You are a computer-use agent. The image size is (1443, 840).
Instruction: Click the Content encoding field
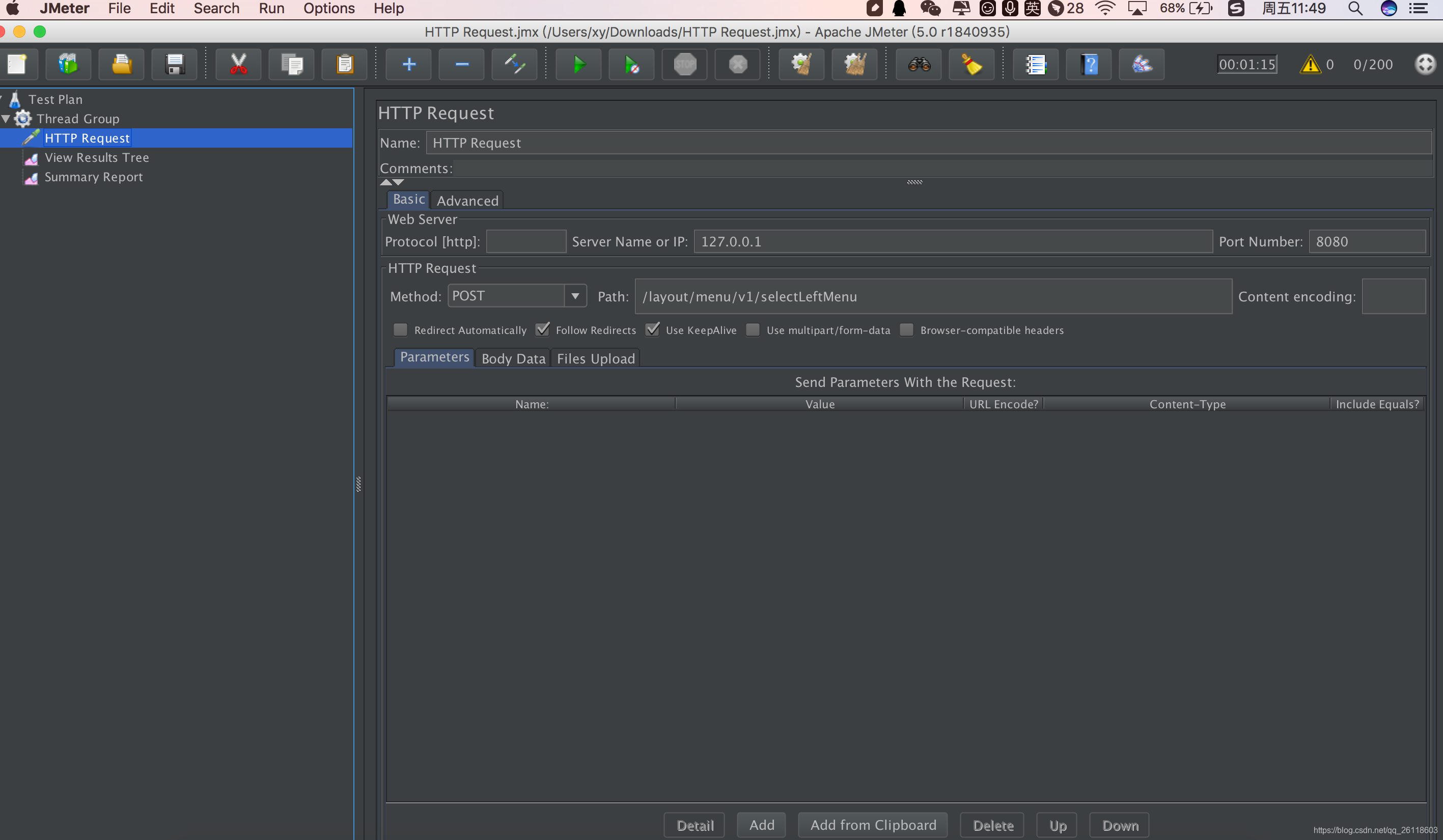[x=1393, y=297]
